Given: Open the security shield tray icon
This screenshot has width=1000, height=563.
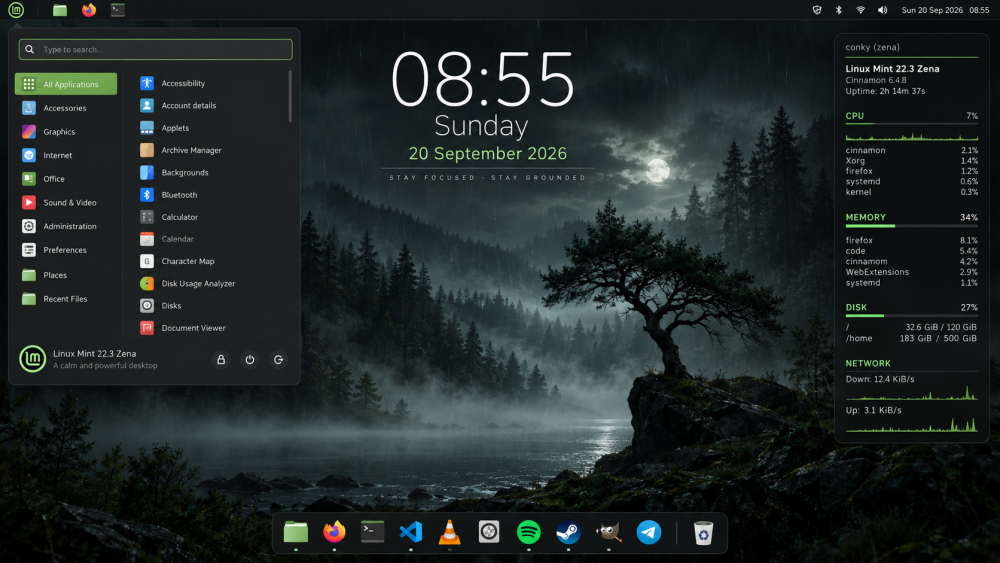Looking at the screenshot, I should click(x=817, y=10).
